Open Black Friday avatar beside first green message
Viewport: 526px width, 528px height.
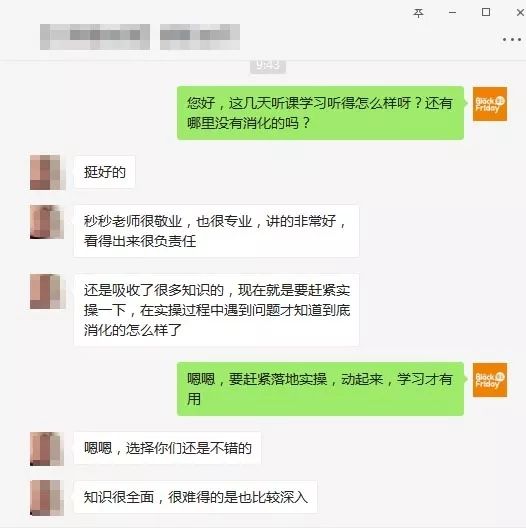tap(490, 104)
